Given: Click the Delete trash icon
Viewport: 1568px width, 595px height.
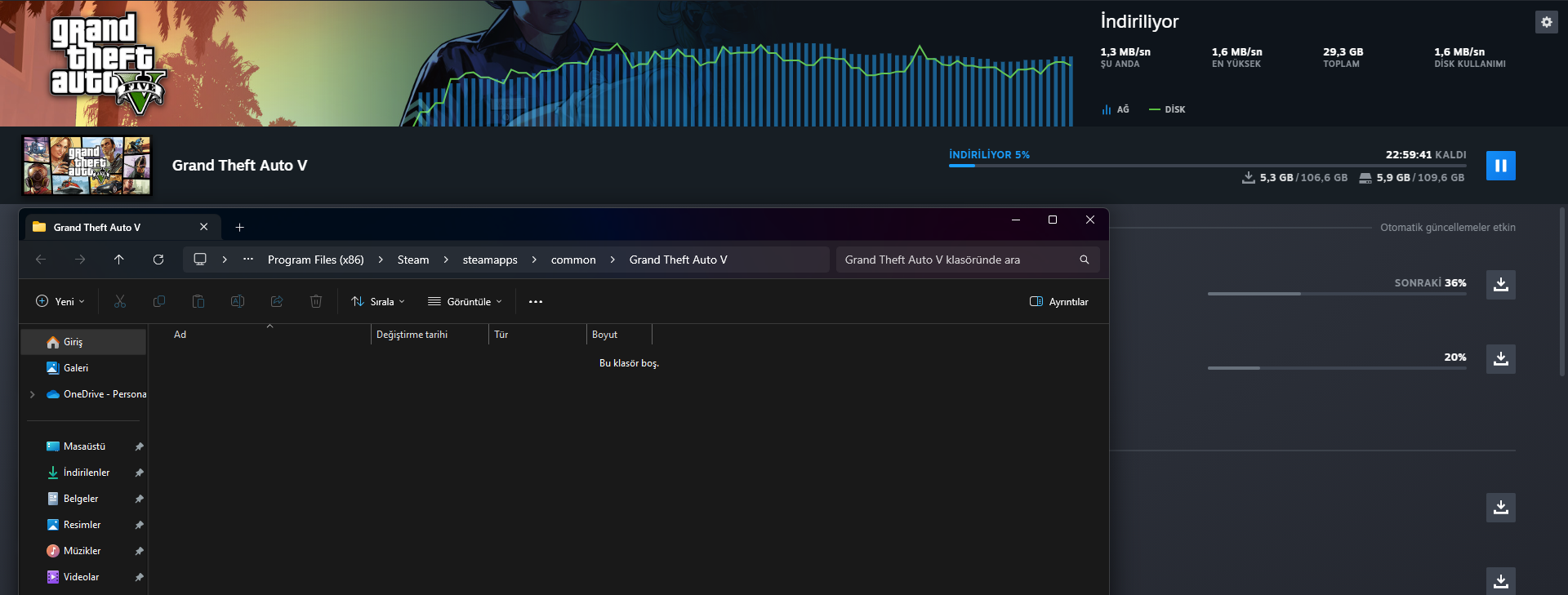Looking at the screenshot, I should [316, 301].
